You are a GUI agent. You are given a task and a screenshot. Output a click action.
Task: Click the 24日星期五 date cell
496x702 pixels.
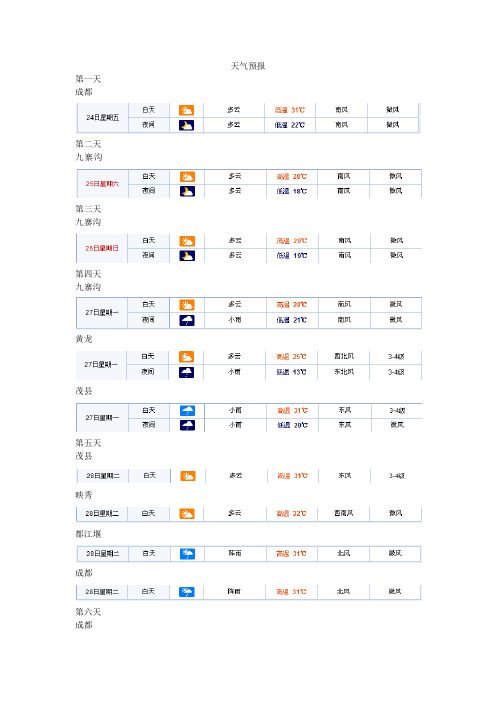(103, 117)
